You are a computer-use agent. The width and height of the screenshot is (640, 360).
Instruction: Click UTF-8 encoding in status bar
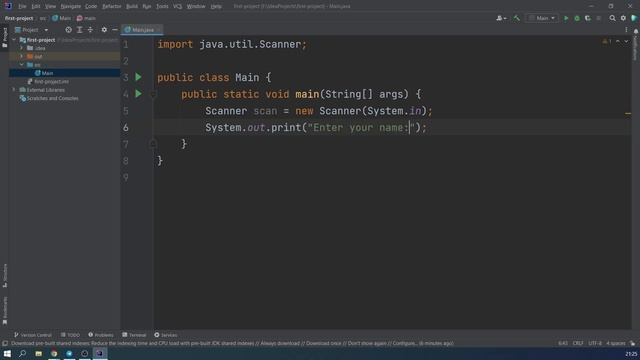click(595, 344)
